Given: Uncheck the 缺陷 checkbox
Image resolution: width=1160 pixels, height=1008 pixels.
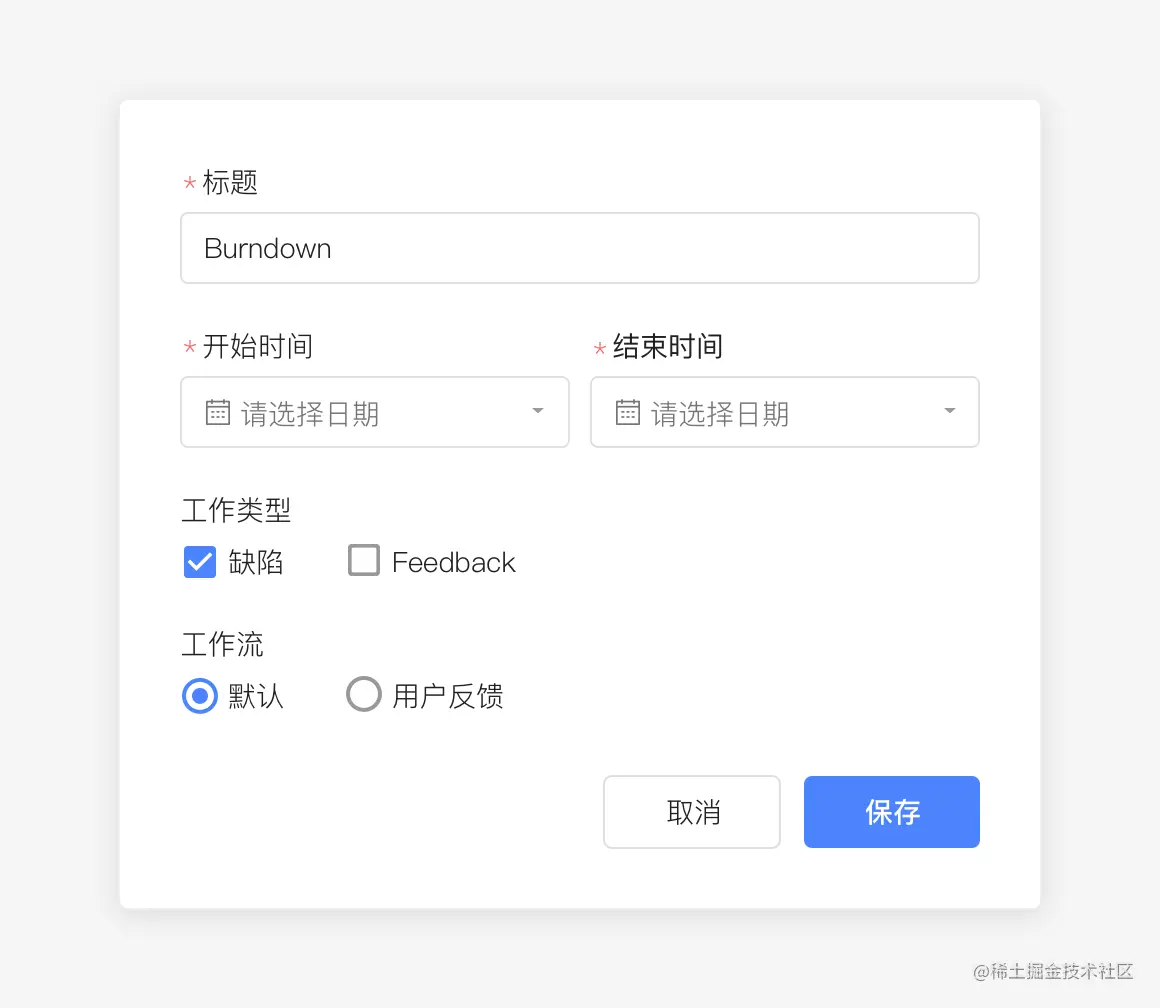Looking at the screenshot, I should click(199, 562).
